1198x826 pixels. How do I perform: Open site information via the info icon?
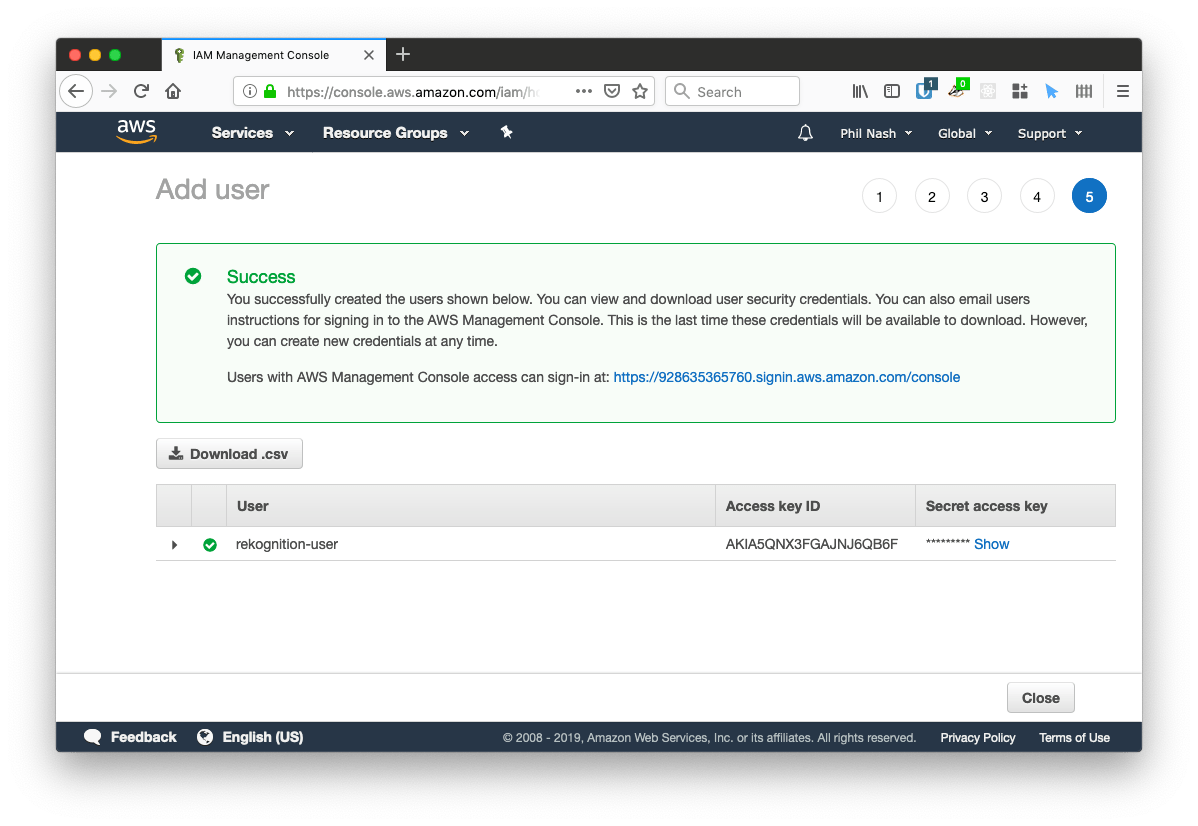tap(250, 92)
